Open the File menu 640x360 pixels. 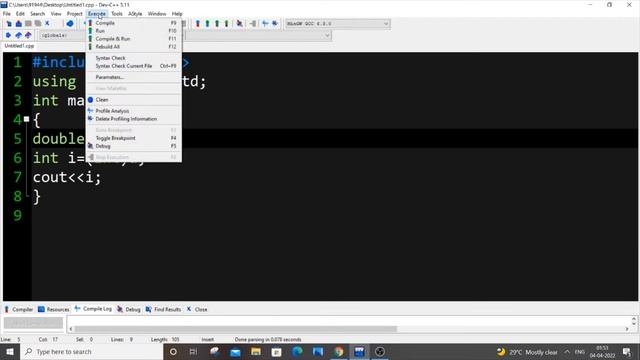(x=7, y=13)
